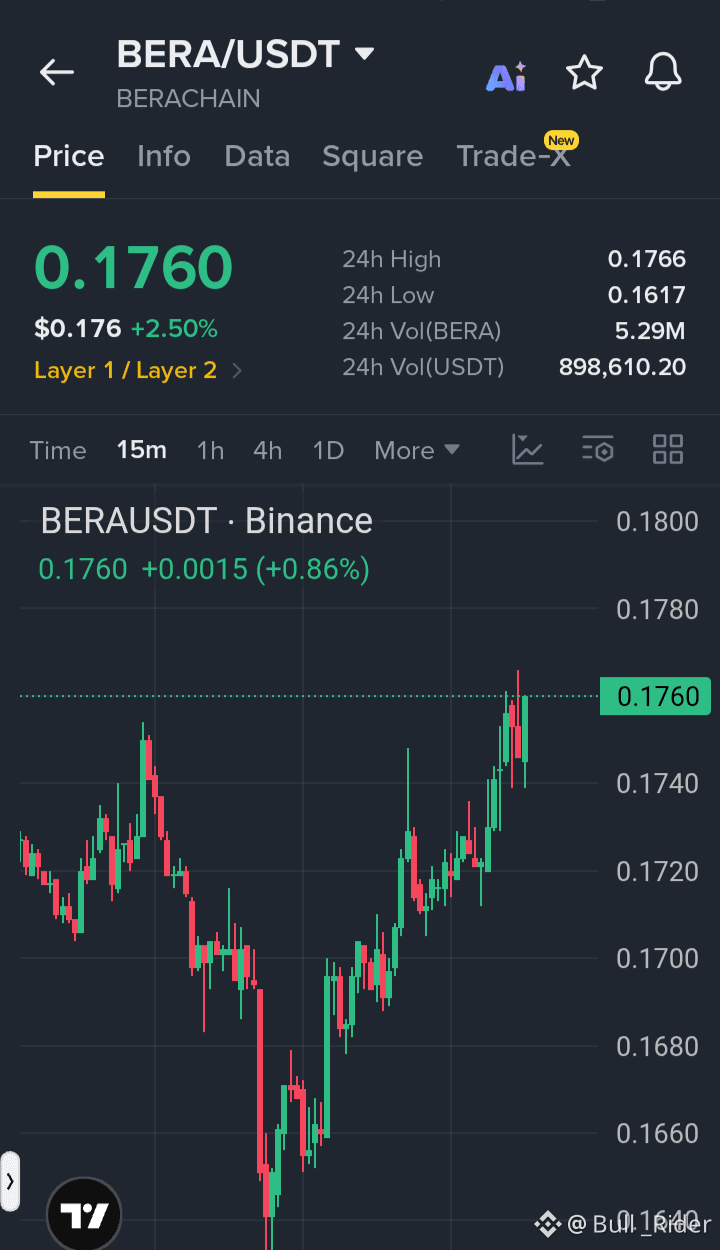Viewport: 720px width, 1250px height.
Task: Tap the 24h Vol(BERA) value 5.29M
Action: click(650, 331)
